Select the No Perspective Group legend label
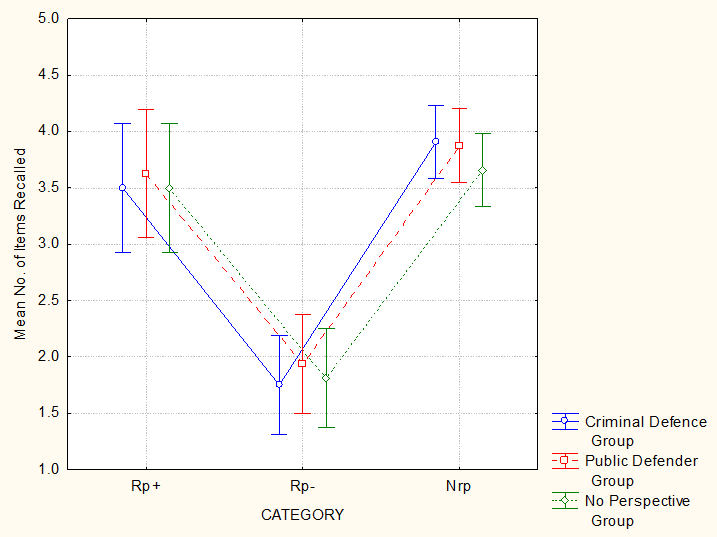The height and width of the screenshot is (537, 717). pyautogui.click(x=637, y=510)
